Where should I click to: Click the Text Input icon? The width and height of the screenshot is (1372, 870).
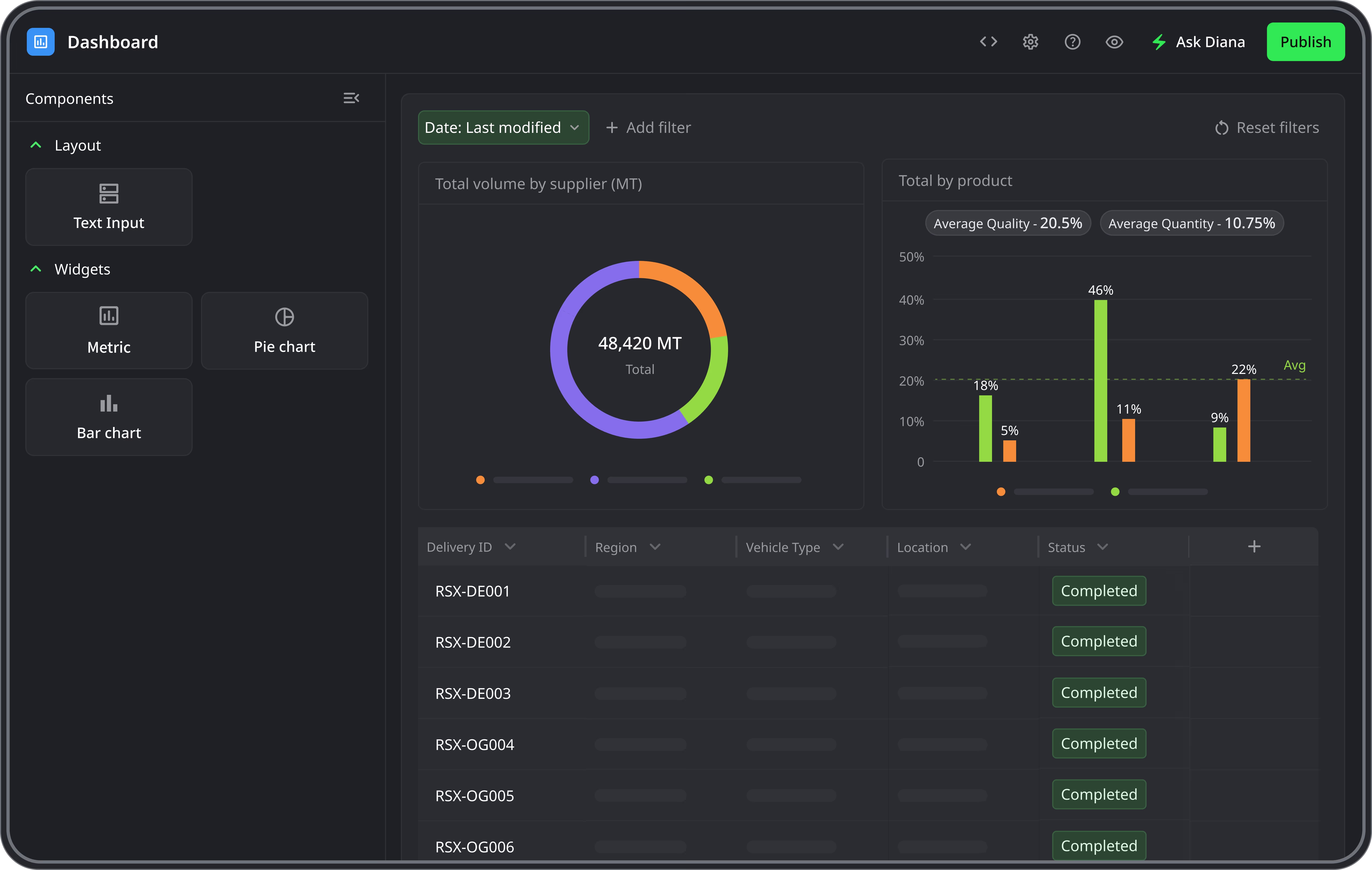click(109, 194)
